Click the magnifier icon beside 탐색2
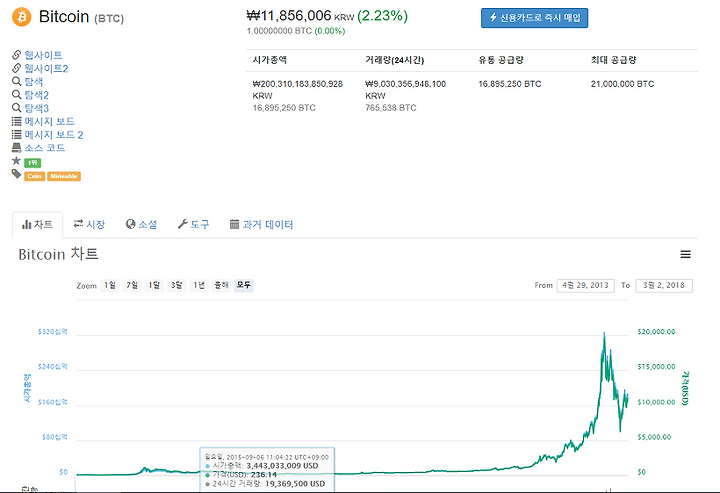 tap(17, 95)
